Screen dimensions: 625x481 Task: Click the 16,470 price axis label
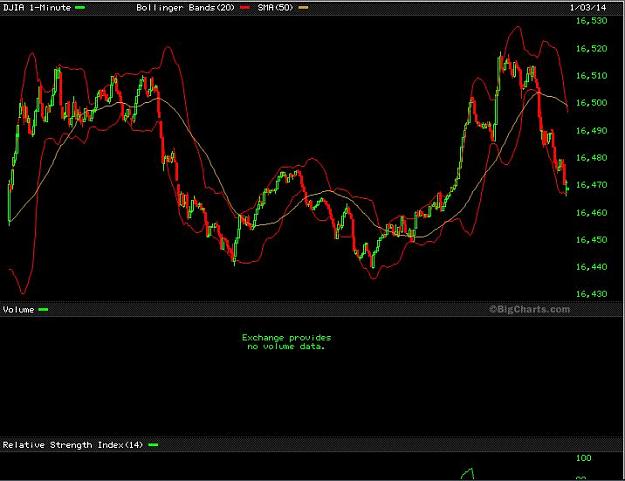592,185
